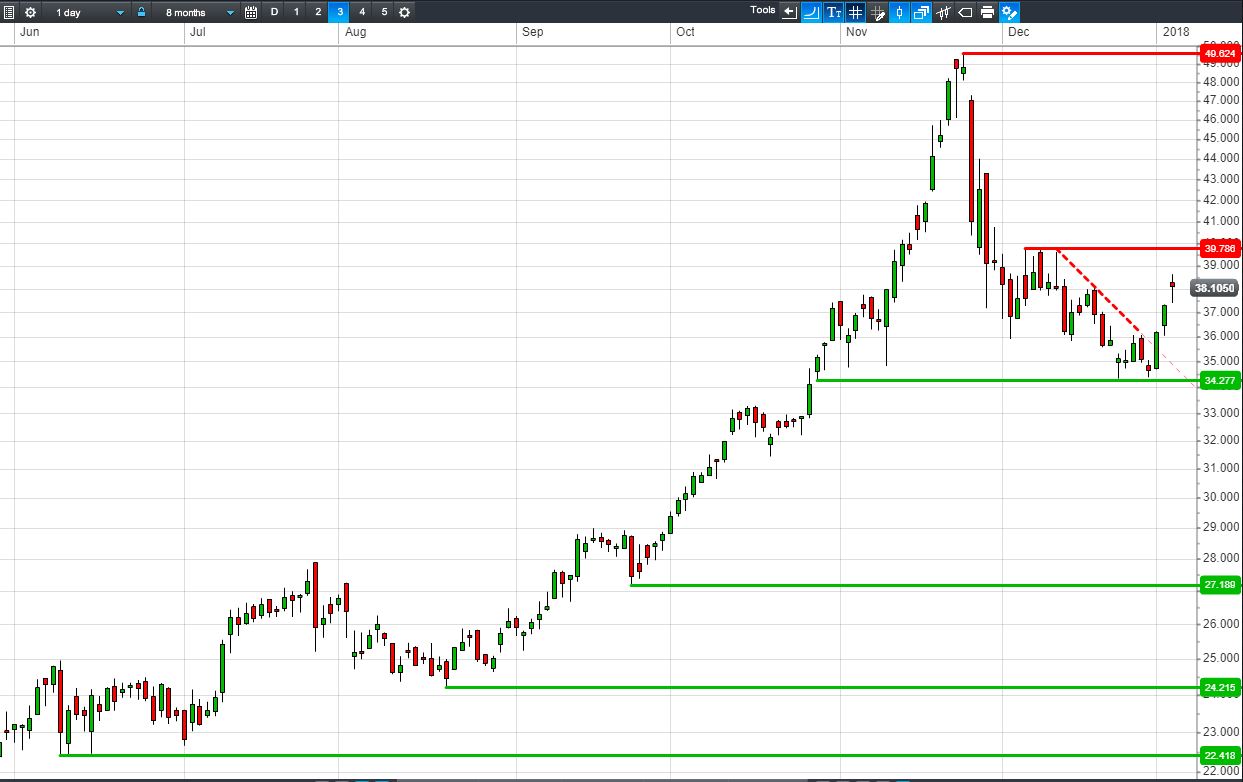Click the 30.000 price axis value
The width and height of the screenshot is (1243, 782).
pyautogui.click(x=1221, y=497)
